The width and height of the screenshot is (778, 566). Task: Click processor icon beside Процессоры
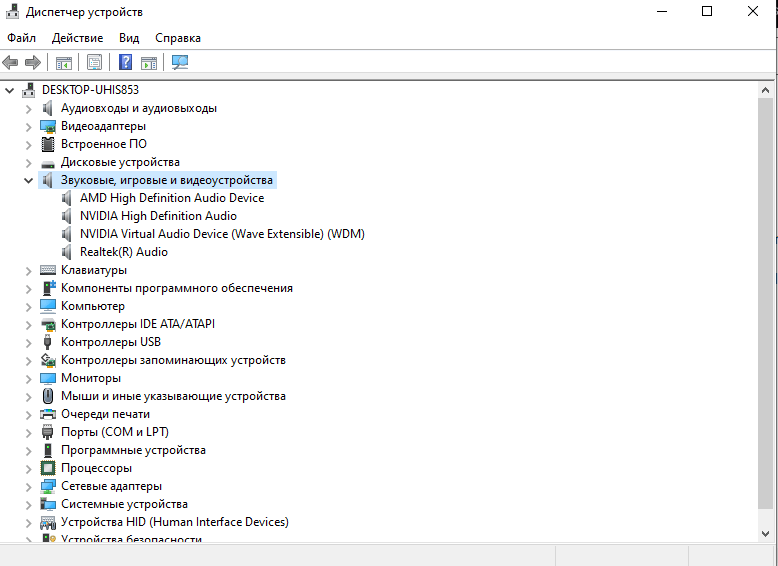point(48,468)
